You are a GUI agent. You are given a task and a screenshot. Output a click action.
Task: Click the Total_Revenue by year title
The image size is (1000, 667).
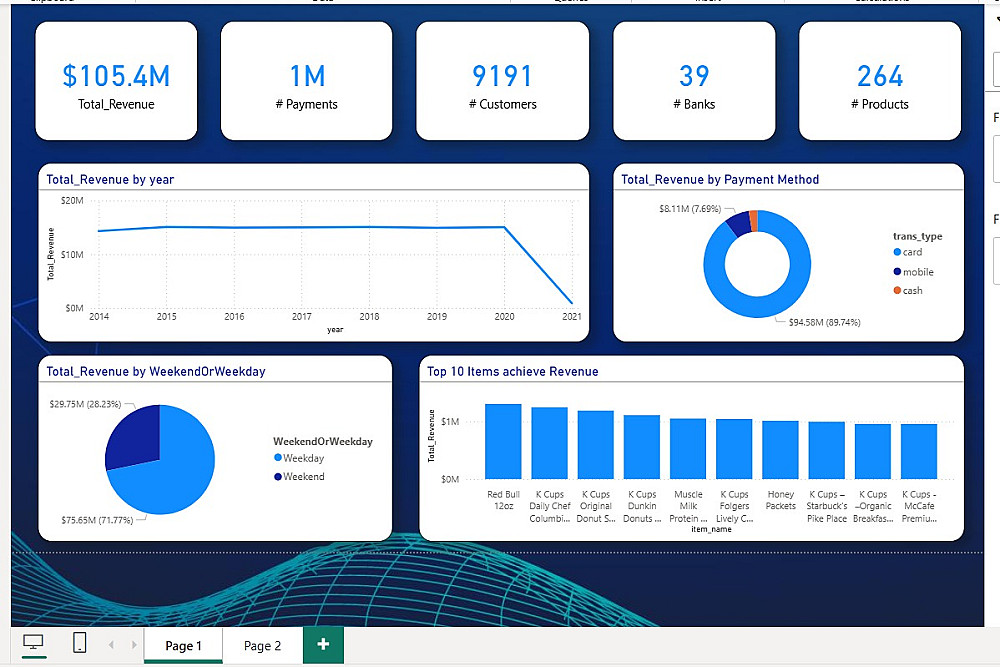coord(110,180)
